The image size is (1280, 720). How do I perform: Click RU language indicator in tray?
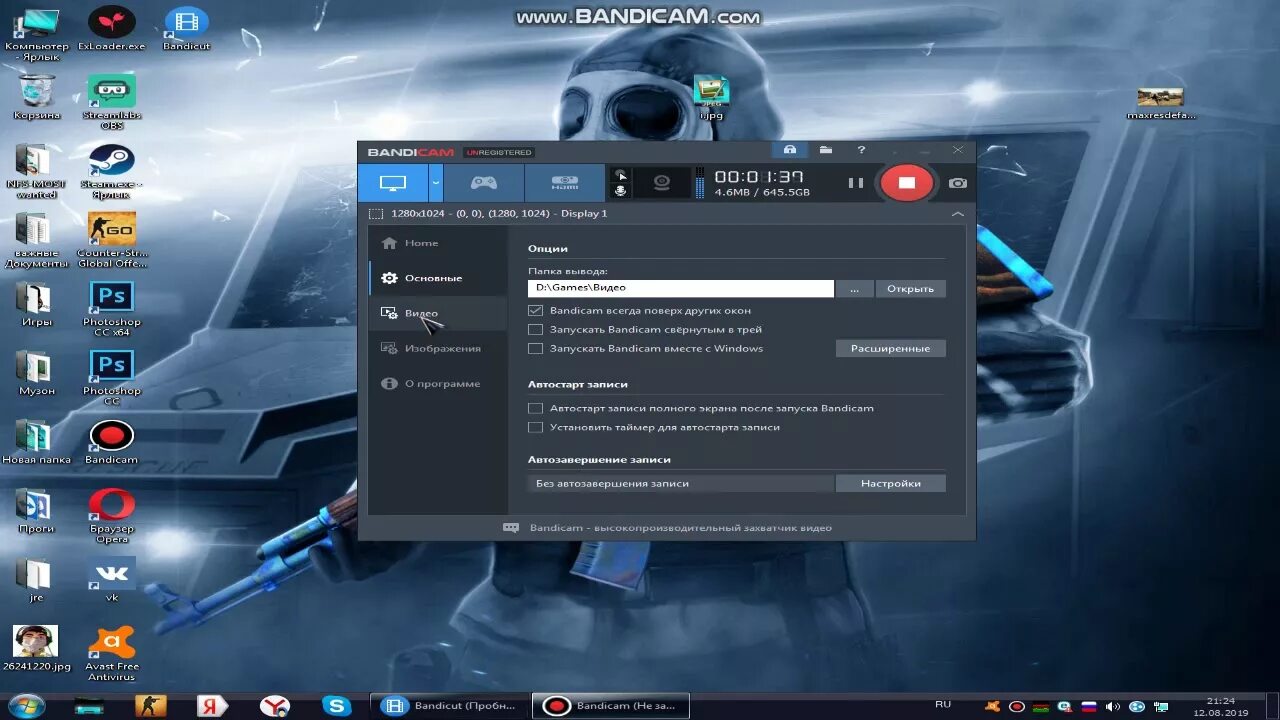tap(943, 705)
